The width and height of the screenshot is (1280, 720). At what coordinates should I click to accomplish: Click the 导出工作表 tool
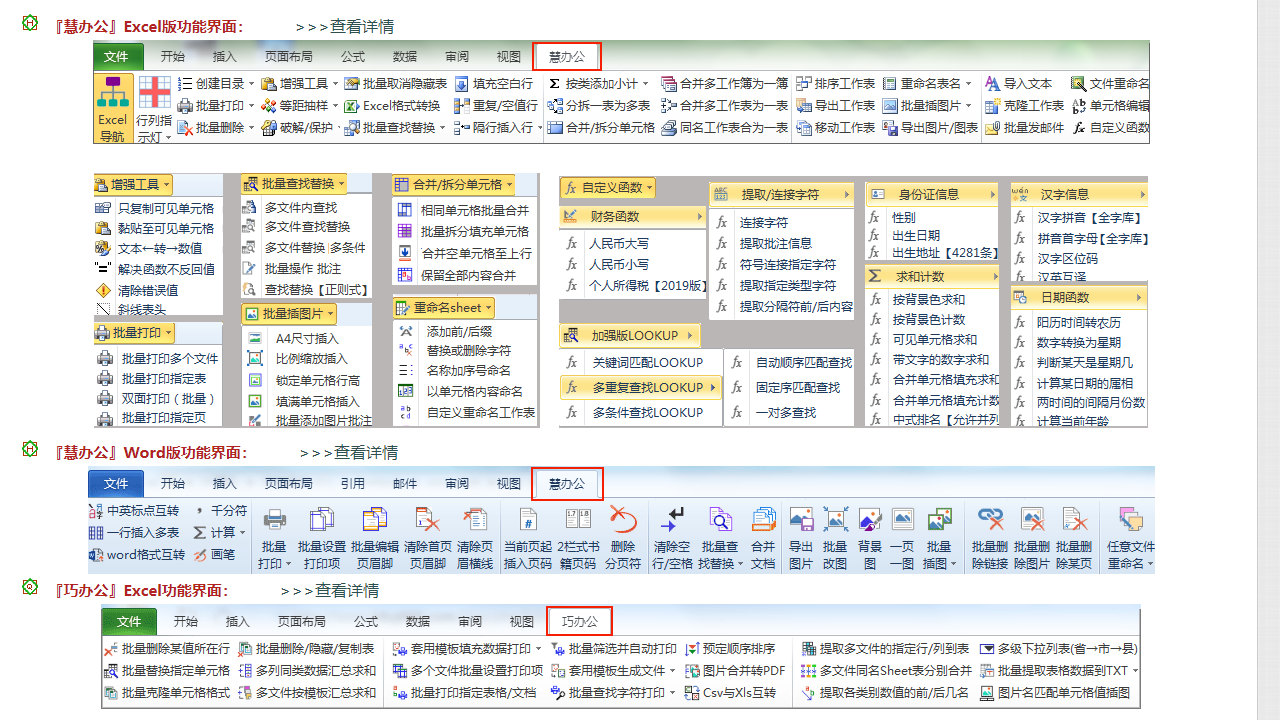tap(836, 106)
